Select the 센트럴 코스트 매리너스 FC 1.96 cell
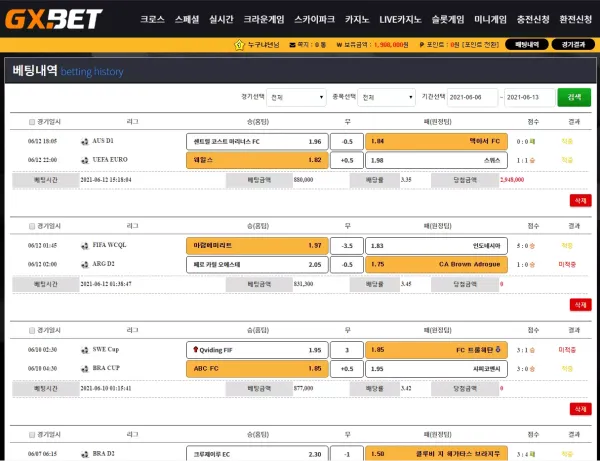 click(257, 142)
